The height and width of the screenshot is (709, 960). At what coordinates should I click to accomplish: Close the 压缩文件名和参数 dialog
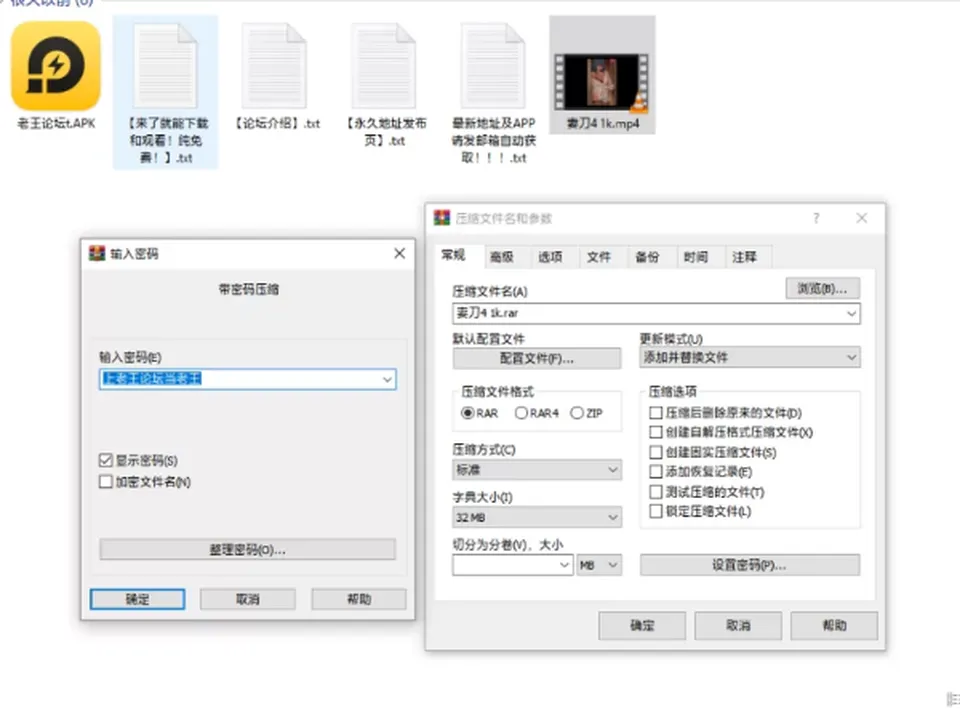click(861, 218)
